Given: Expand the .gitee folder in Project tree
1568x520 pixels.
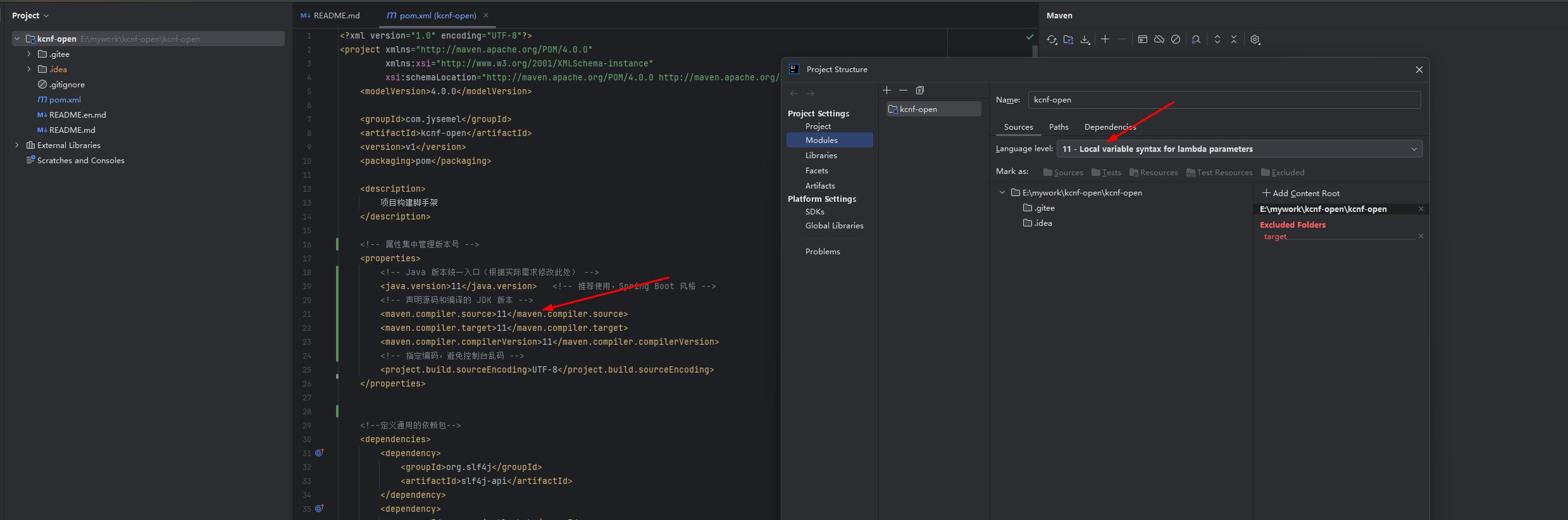Looking at the screenshot, I should point(29,54).
